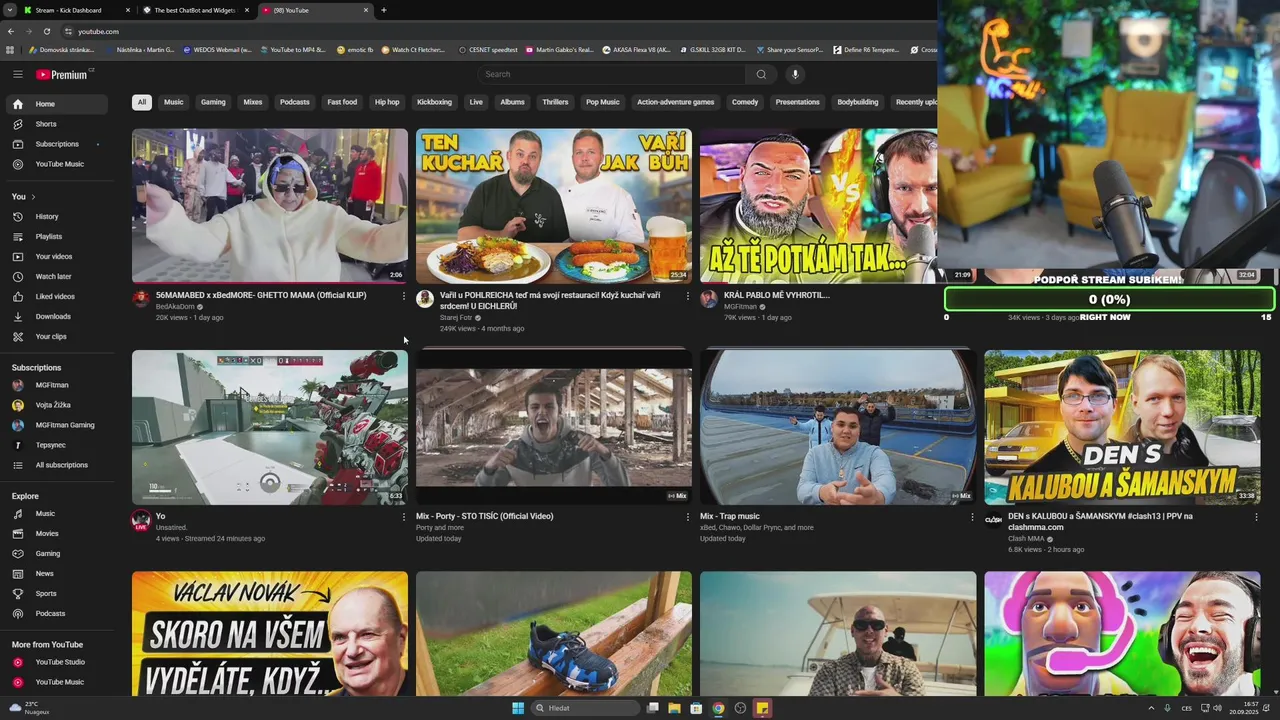Select the Kickboxing filter chip

[434, 102]
